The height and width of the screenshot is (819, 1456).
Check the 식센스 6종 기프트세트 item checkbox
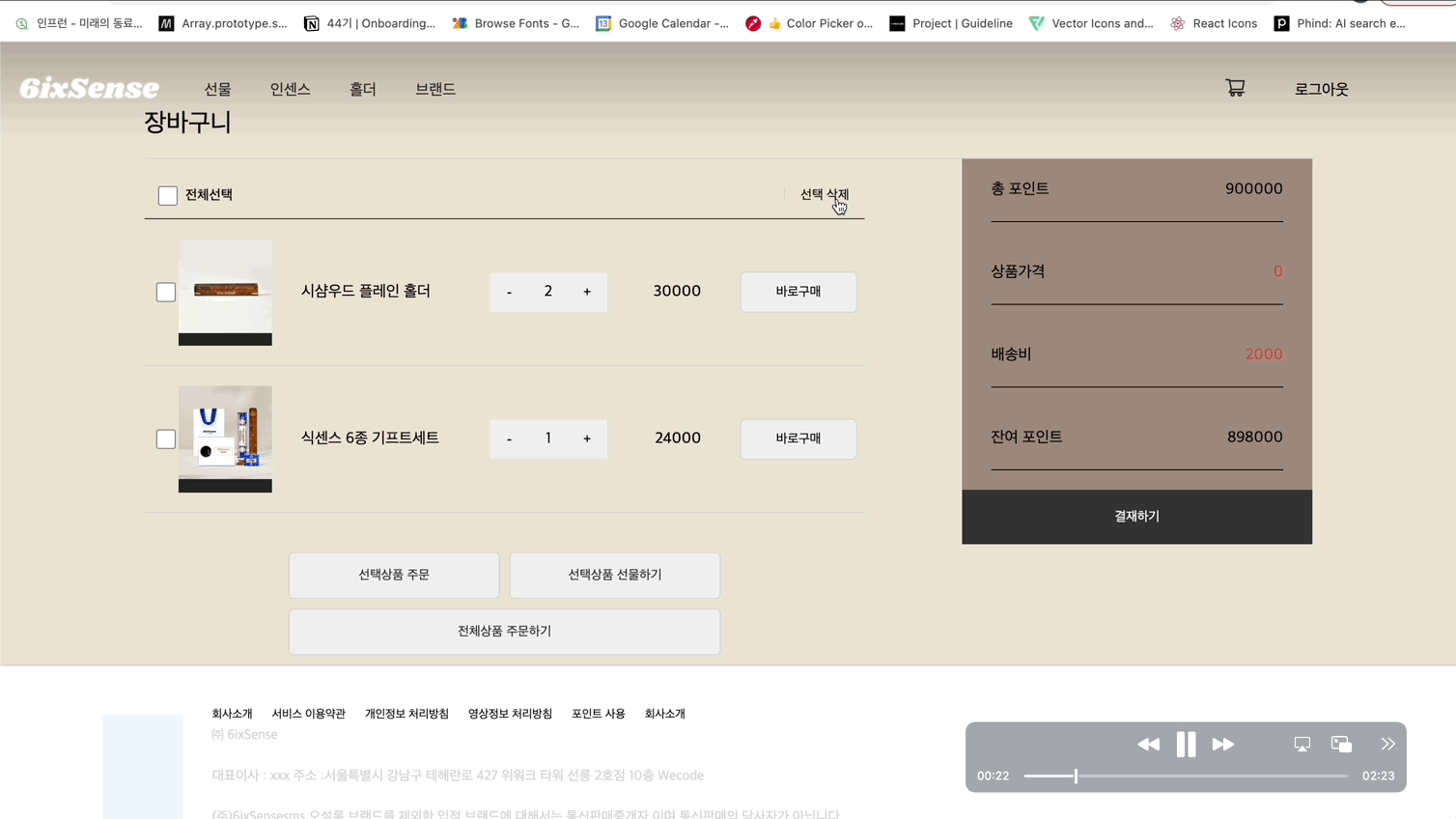tap(166, 438)
